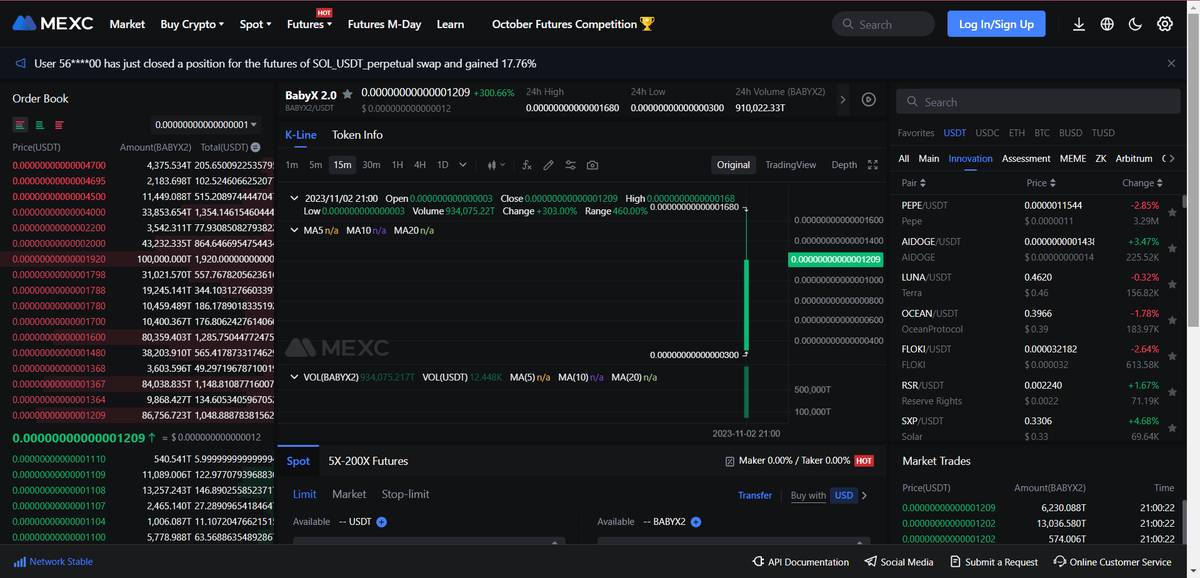
Task: Switch theme using the moon icon
Action: pos(1135,24)
